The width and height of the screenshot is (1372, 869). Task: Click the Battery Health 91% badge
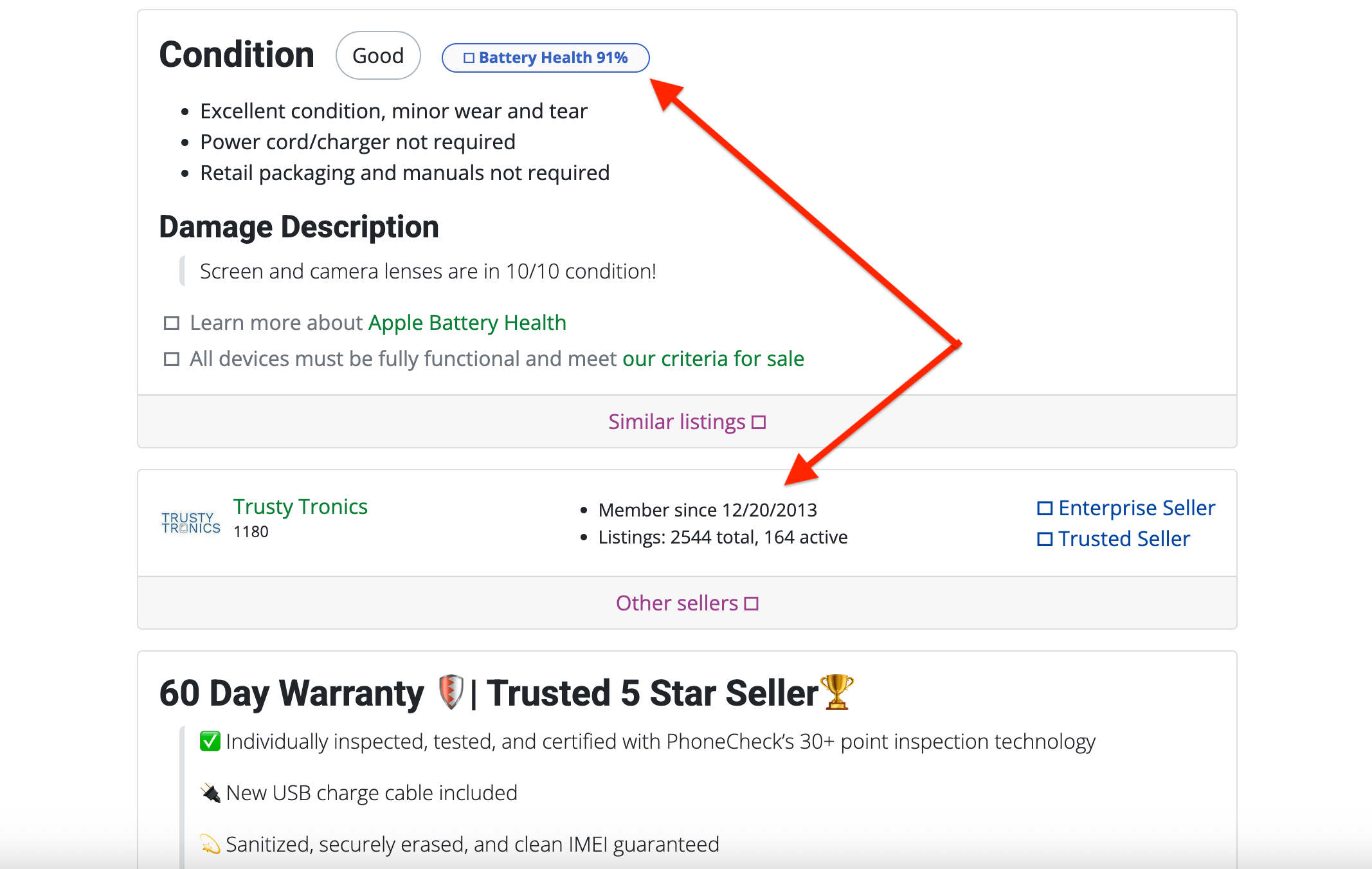pos(545,58)
